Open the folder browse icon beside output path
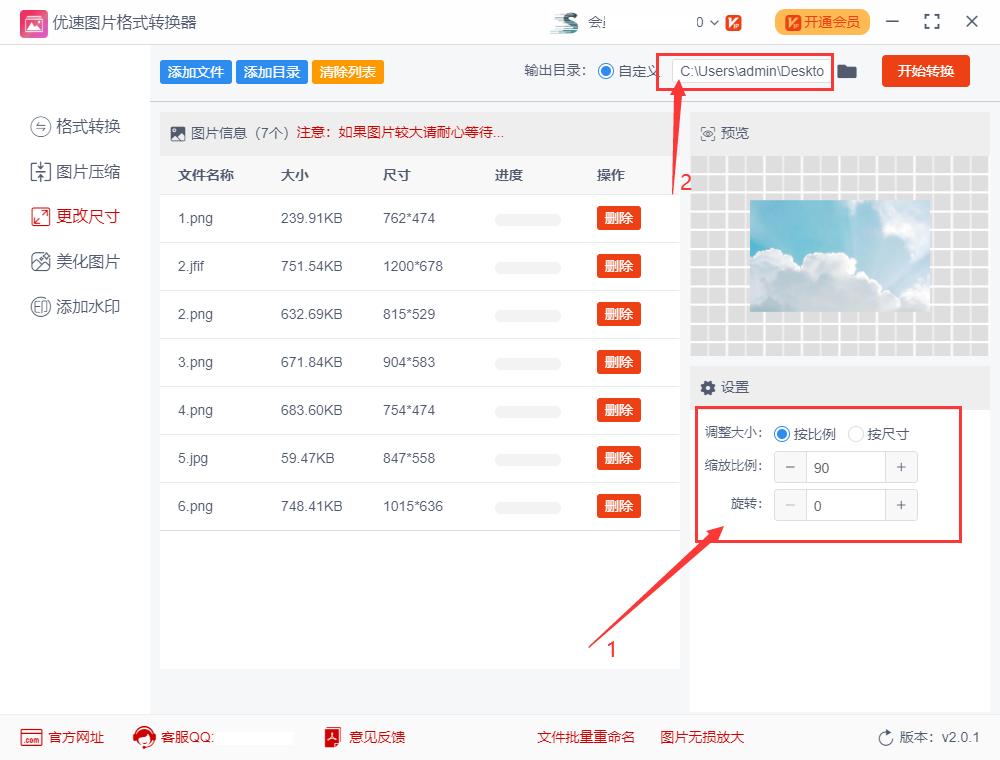Screen dimensions: 1000x760 point(847,71)
